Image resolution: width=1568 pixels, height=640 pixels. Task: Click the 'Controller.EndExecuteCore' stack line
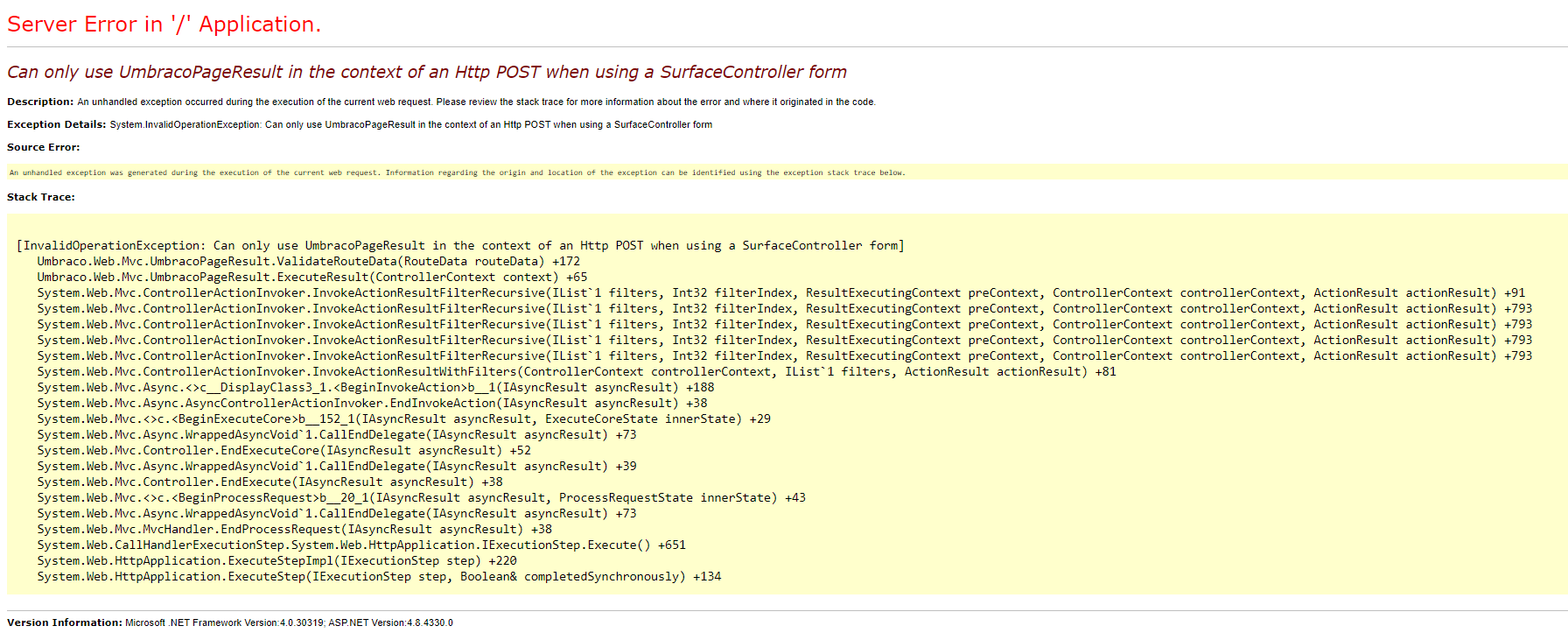tap(283, 451)
